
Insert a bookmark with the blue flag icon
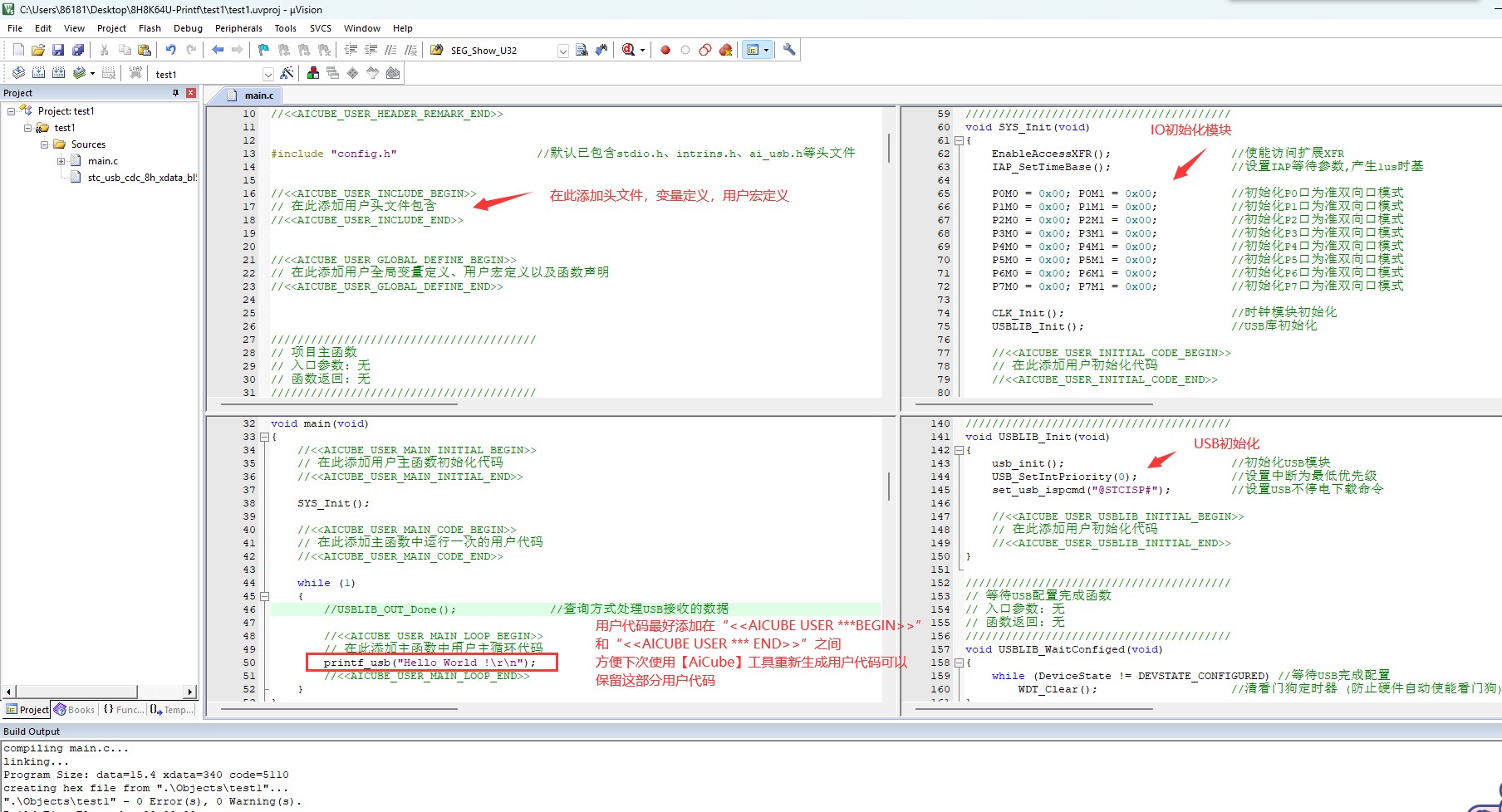[264, 50]
